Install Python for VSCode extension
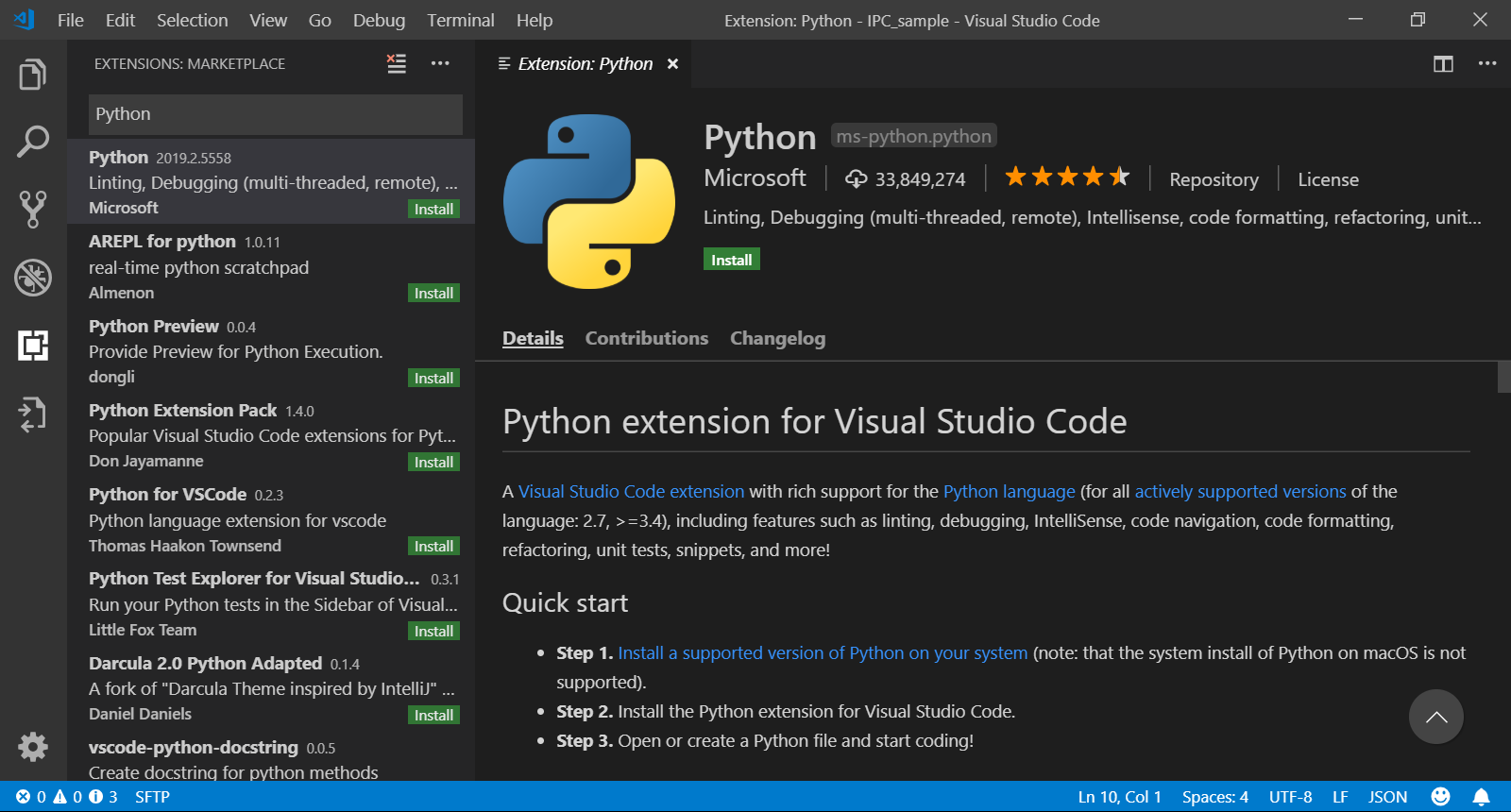The height and width of the screenshot is (812, 1511). (433, 546)
